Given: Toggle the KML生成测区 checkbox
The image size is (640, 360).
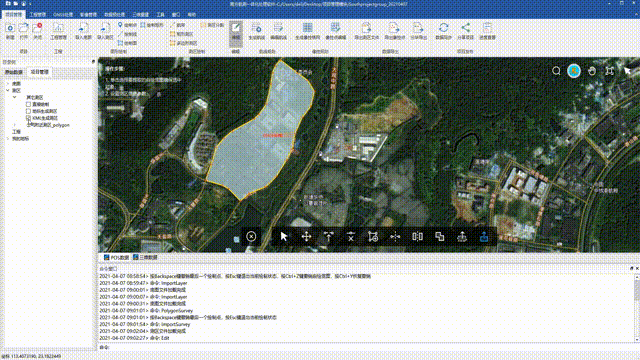Looking at the screenshot, I should [28, 118].
